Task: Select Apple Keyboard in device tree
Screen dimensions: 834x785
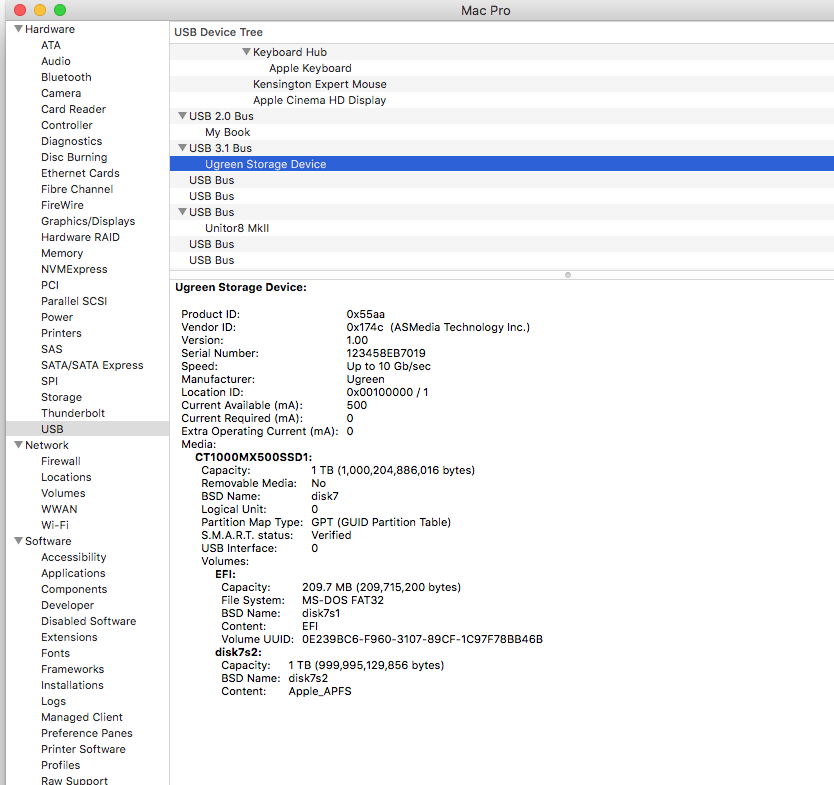Action: tap(310, 68)
